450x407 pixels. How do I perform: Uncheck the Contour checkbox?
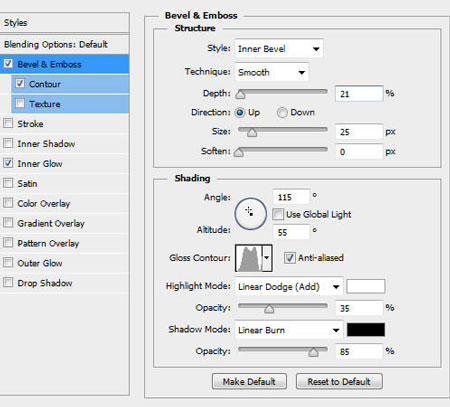20,83
